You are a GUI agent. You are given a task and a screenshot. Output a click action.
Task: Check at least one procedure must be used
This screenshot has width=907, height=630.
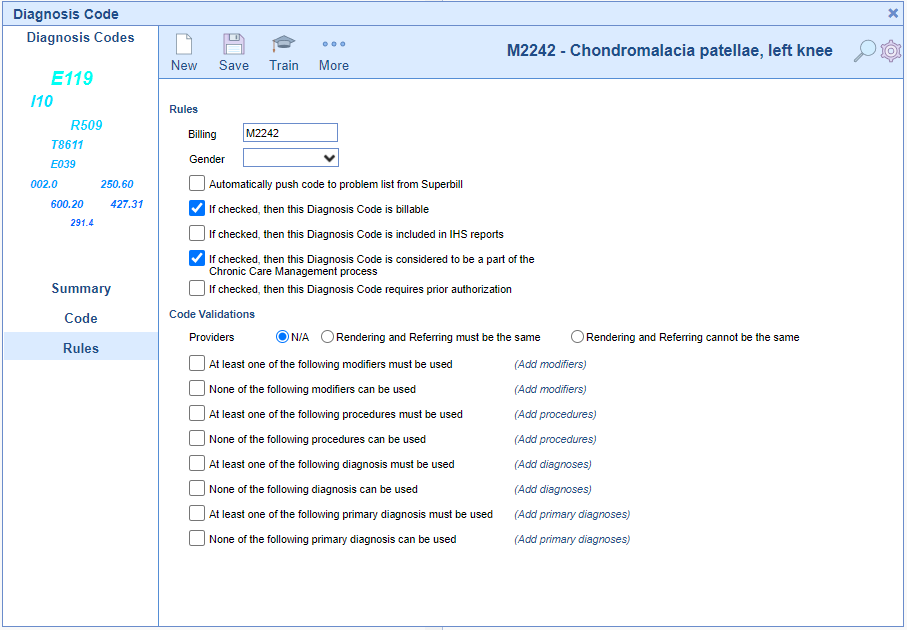click(197, 413)
